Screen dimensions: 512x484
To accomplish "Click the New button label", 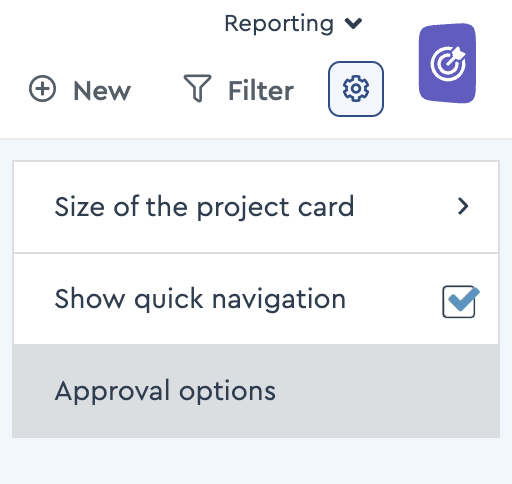I will click(x=102, y=91).
